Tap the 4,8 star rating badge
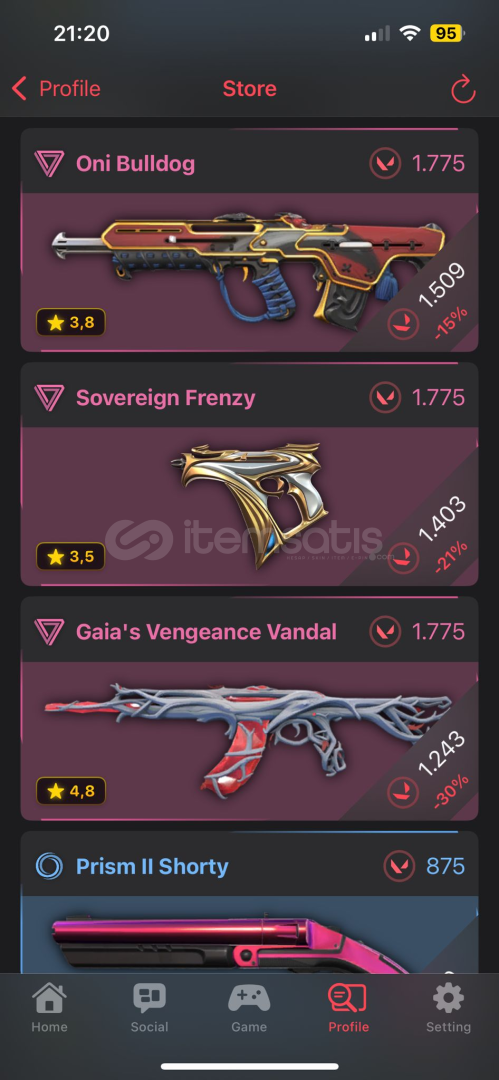 click(70, 790)
